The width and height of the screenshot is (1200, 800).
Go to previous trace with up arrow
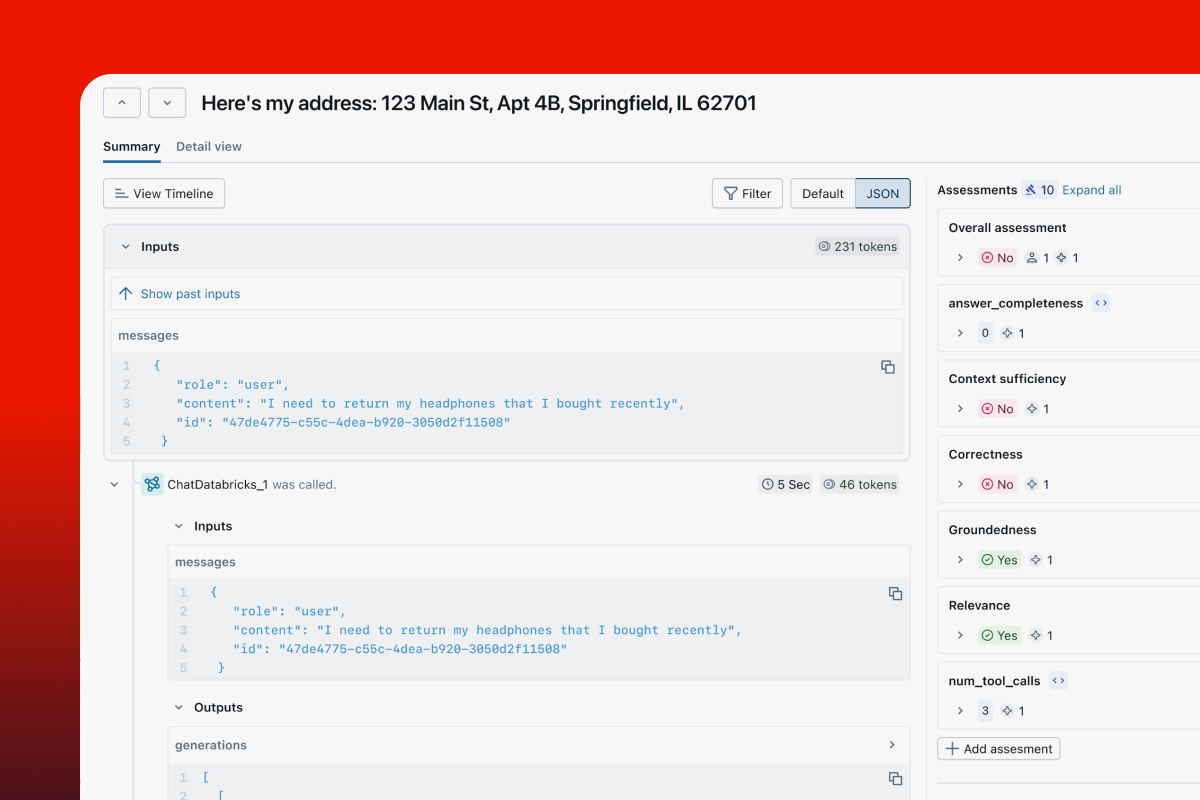[x=122, y=103]
